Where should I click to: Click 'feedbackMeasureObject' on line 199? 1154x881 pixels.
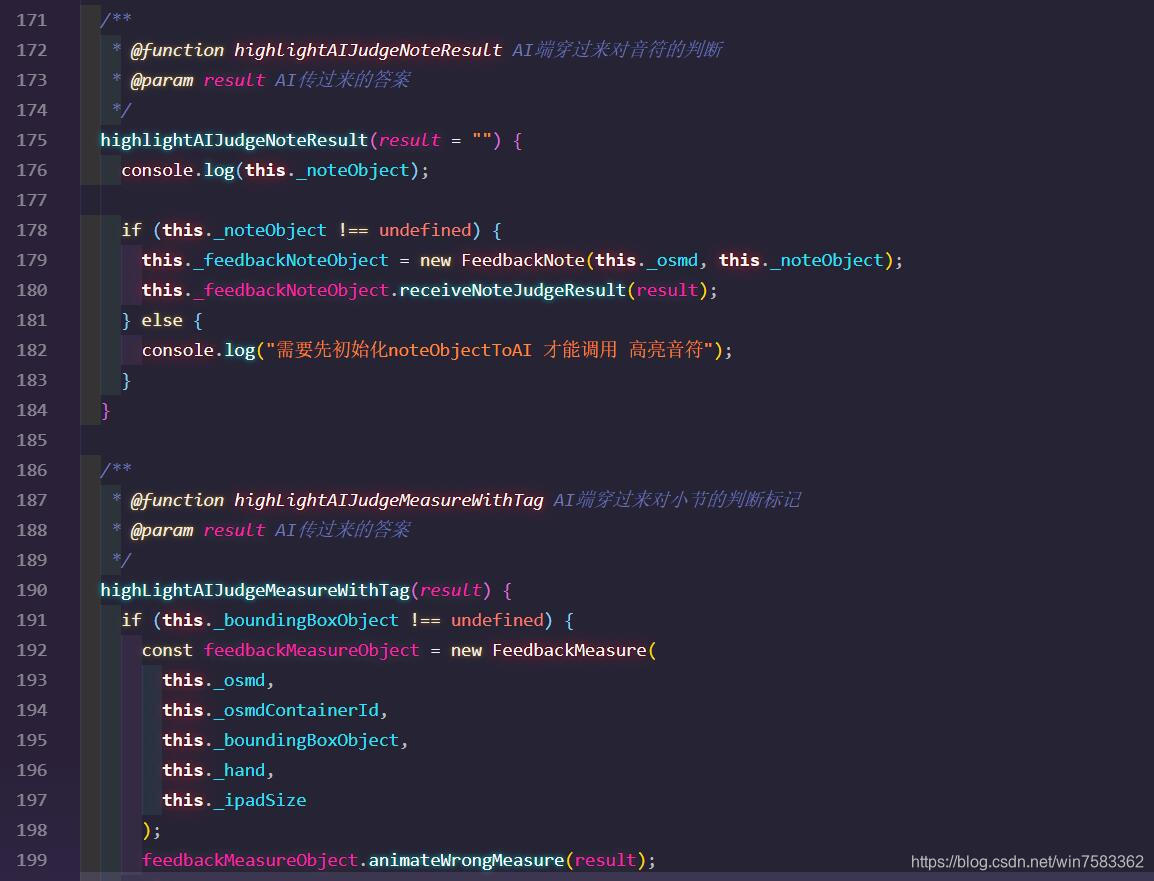(x=249, y=860)
